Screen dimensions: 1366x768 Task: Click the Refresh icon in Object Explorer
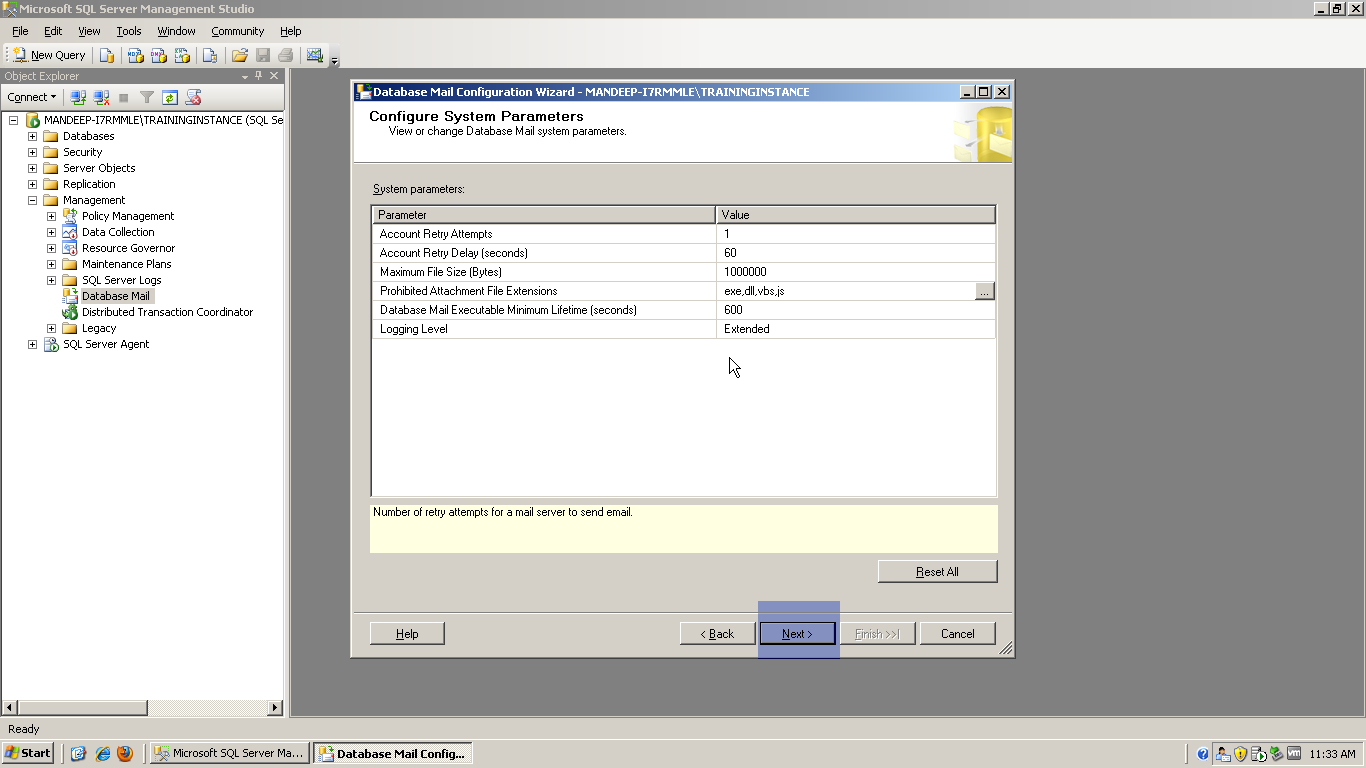click(x=170, y=97)
